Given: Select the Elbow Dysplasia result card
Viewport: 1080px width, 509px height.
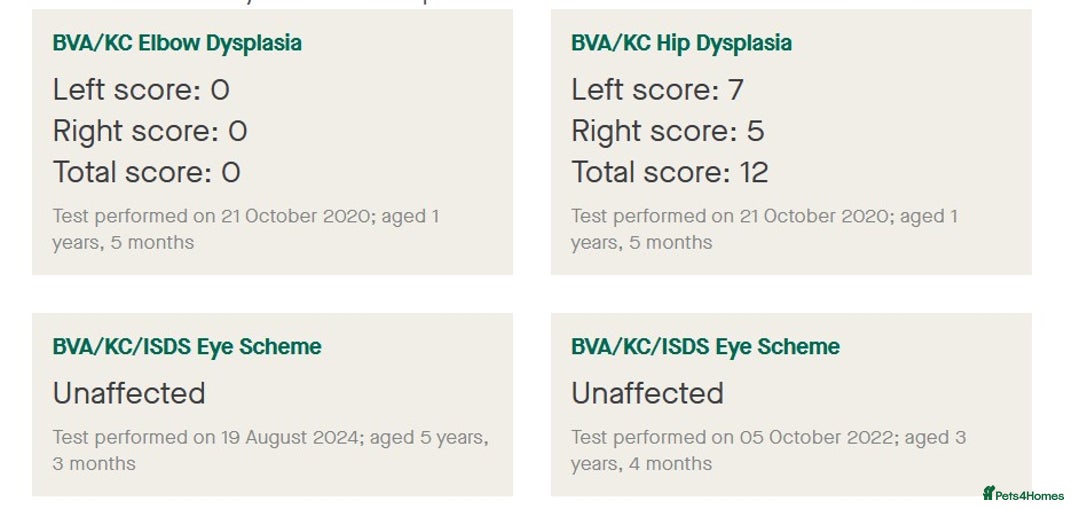Looking at the screenshot, I should tap(272, 142).
